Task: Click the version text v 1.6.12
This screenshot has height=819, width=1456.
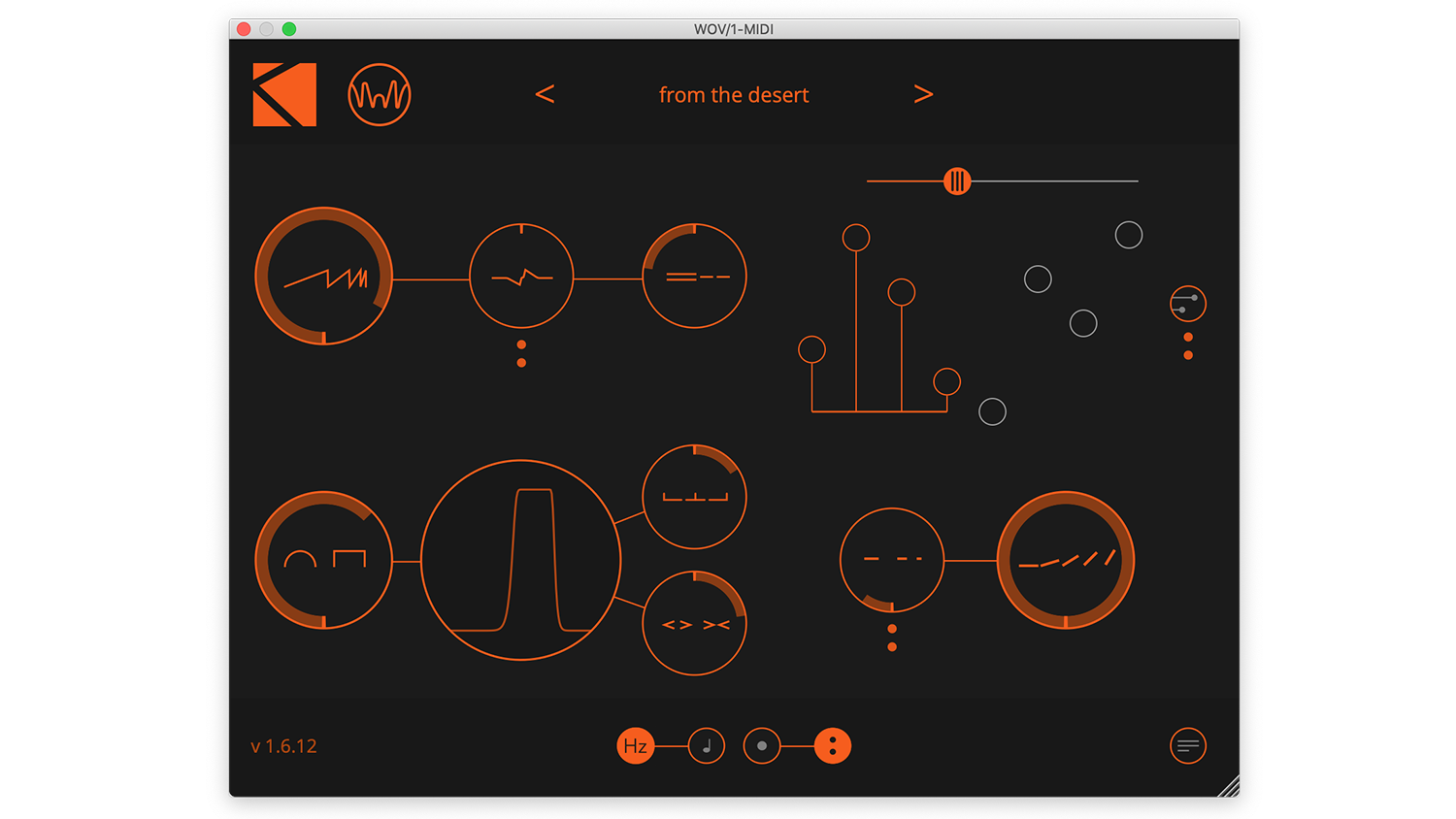Action: (284, 746)
